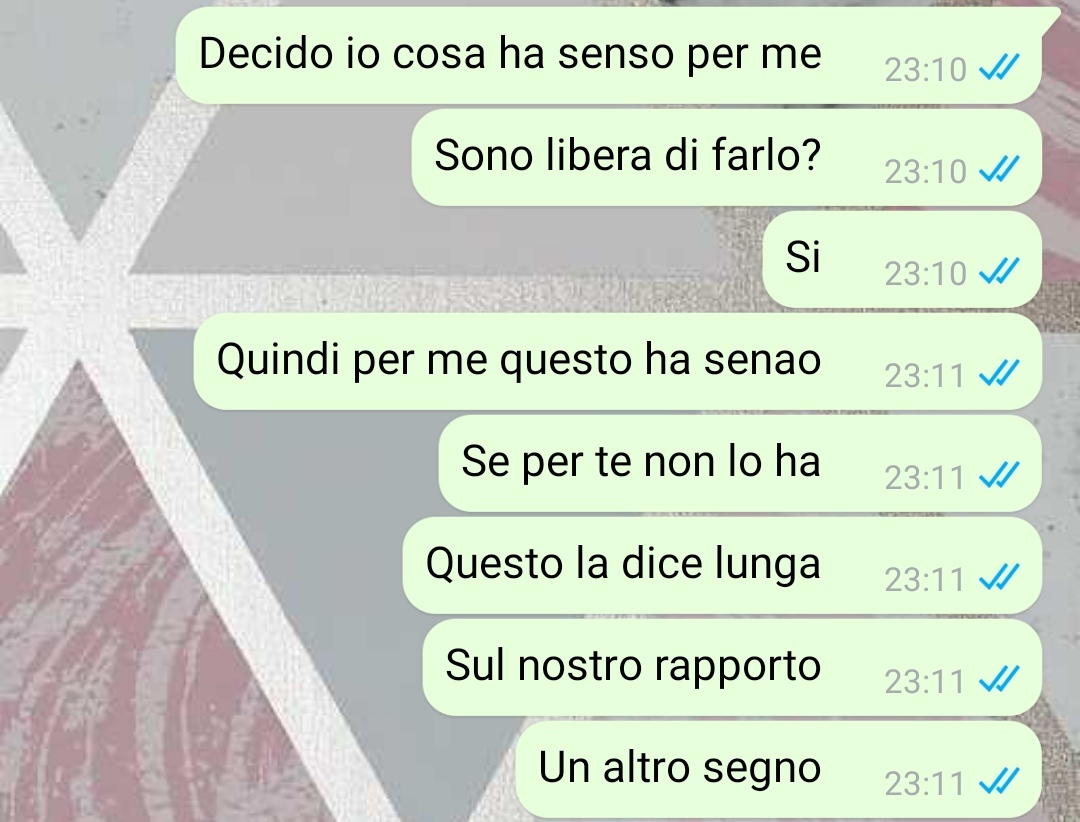Tap the read ticks on 'Sul nostro rapporto'
1080x822 pixels.
click(999, 679)
